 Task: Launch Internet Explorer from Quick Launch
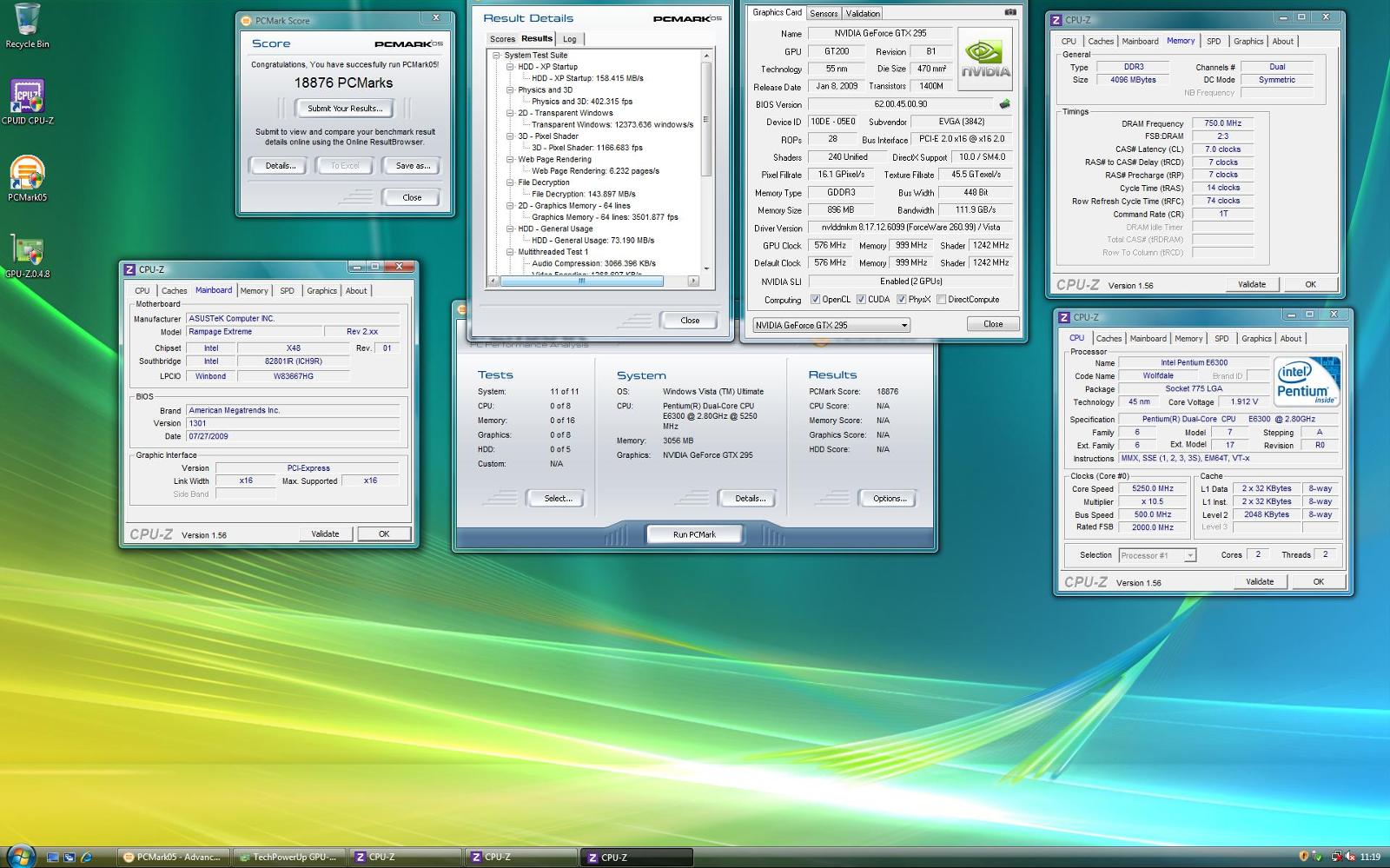[86, 857]
